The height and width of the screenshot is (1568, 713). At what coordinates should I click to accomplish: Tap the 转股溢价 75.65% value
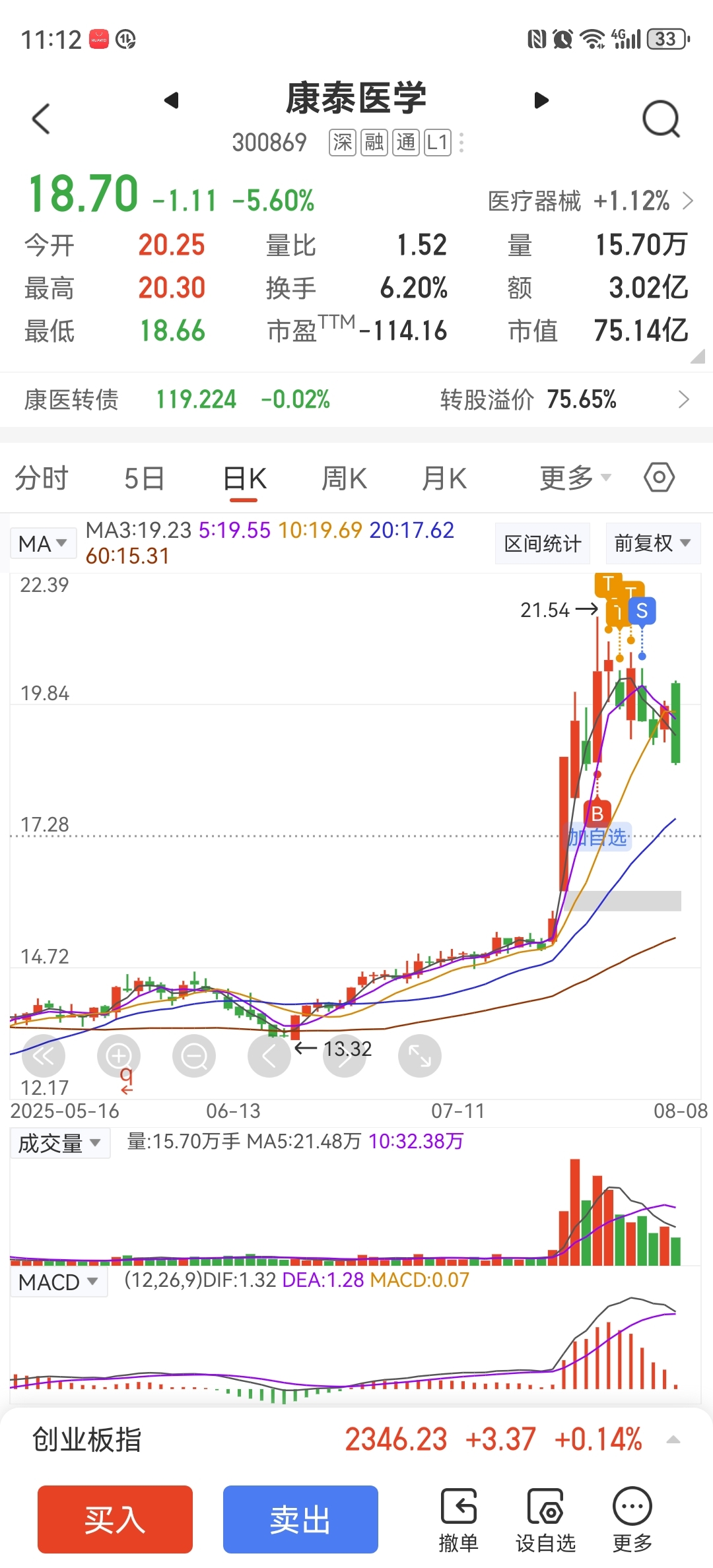pyautogui.click(x=581, y=399)
